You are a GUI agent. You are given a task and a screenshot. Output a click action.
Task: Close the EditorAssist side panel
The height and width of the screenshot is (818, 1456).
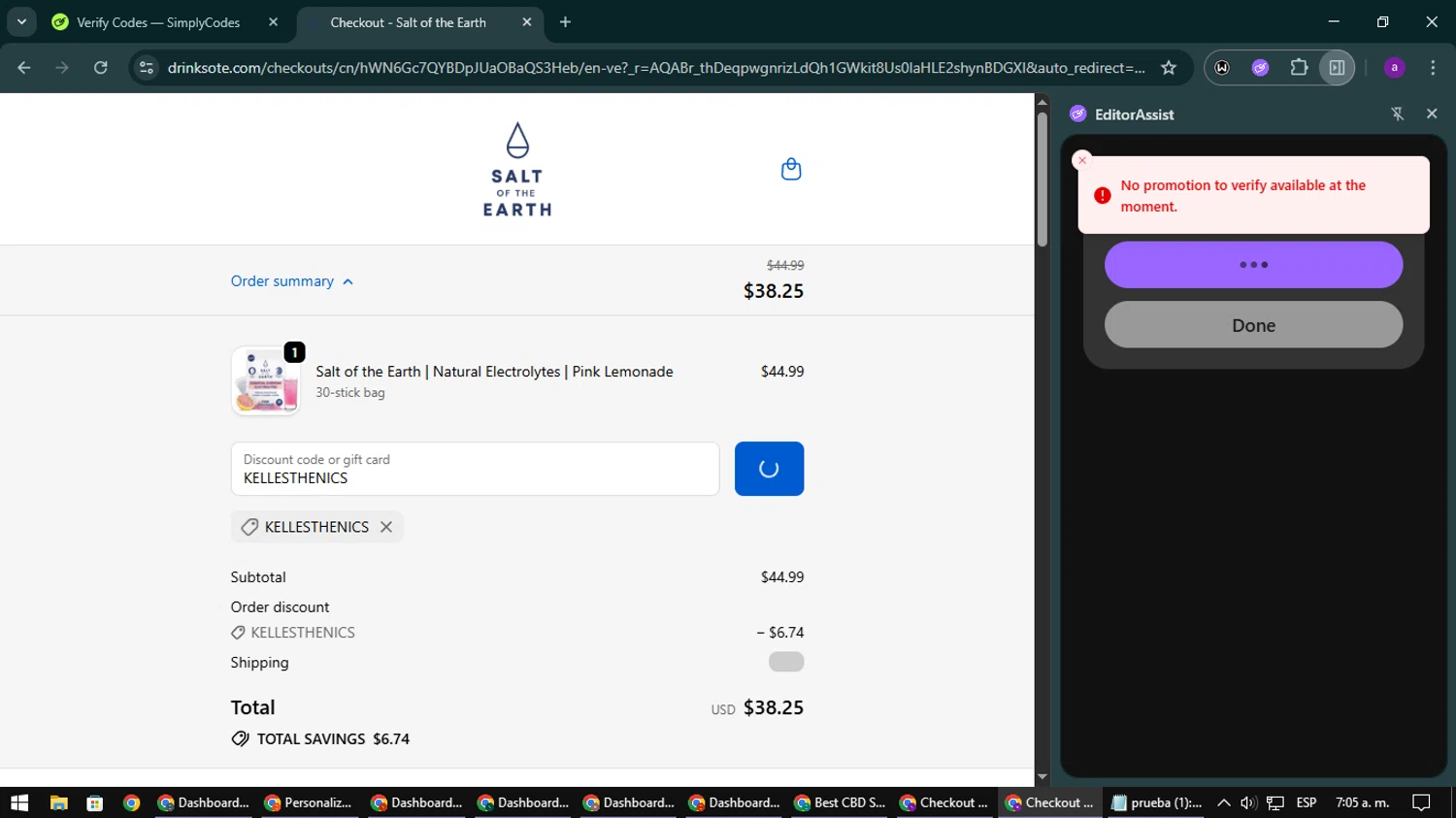tap(1432, 115)
